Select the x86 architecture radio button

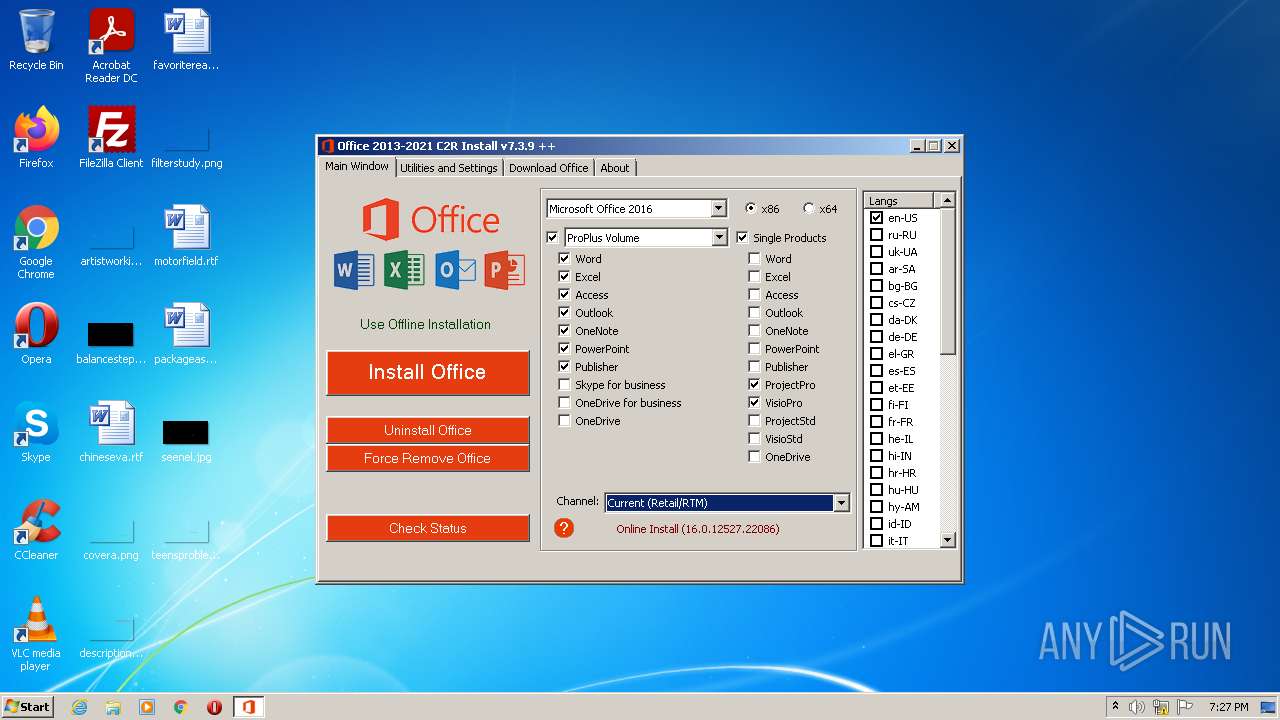click(x=751, y=209)
